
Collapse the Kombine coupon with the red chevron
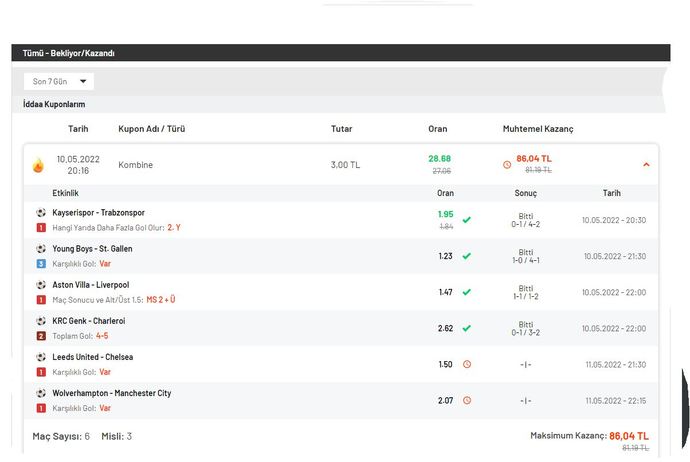coord(646,165)
